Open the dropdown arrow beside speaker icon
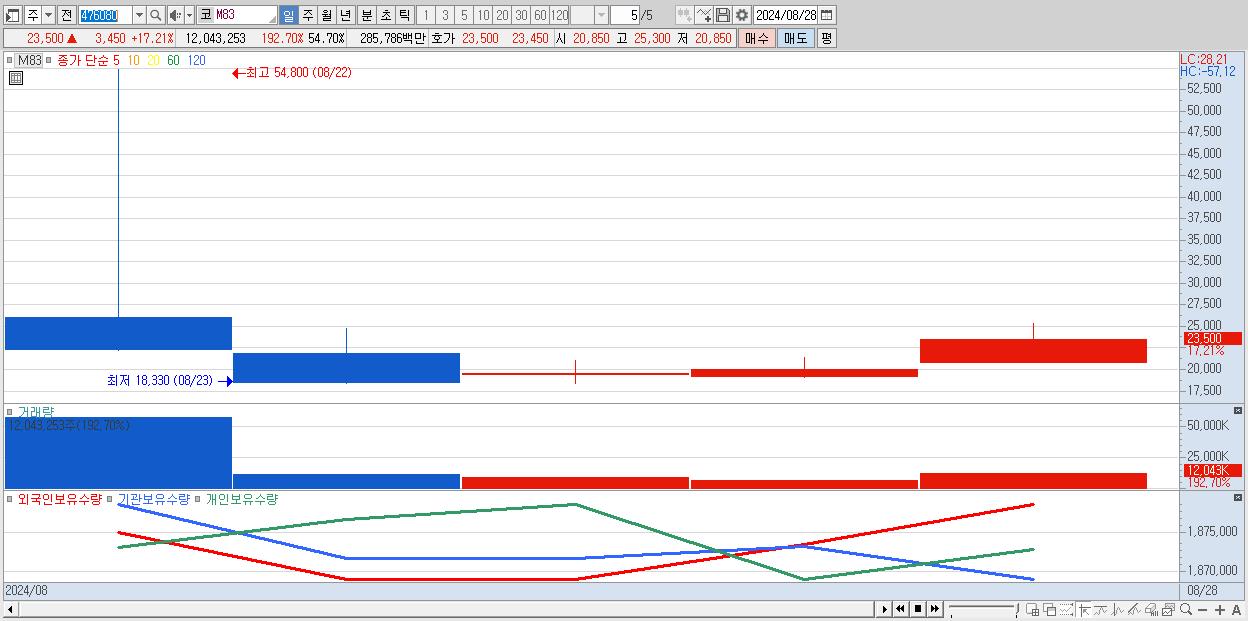Image resolution: width=1248 pixels, height=621 pixels. [189, 15]
